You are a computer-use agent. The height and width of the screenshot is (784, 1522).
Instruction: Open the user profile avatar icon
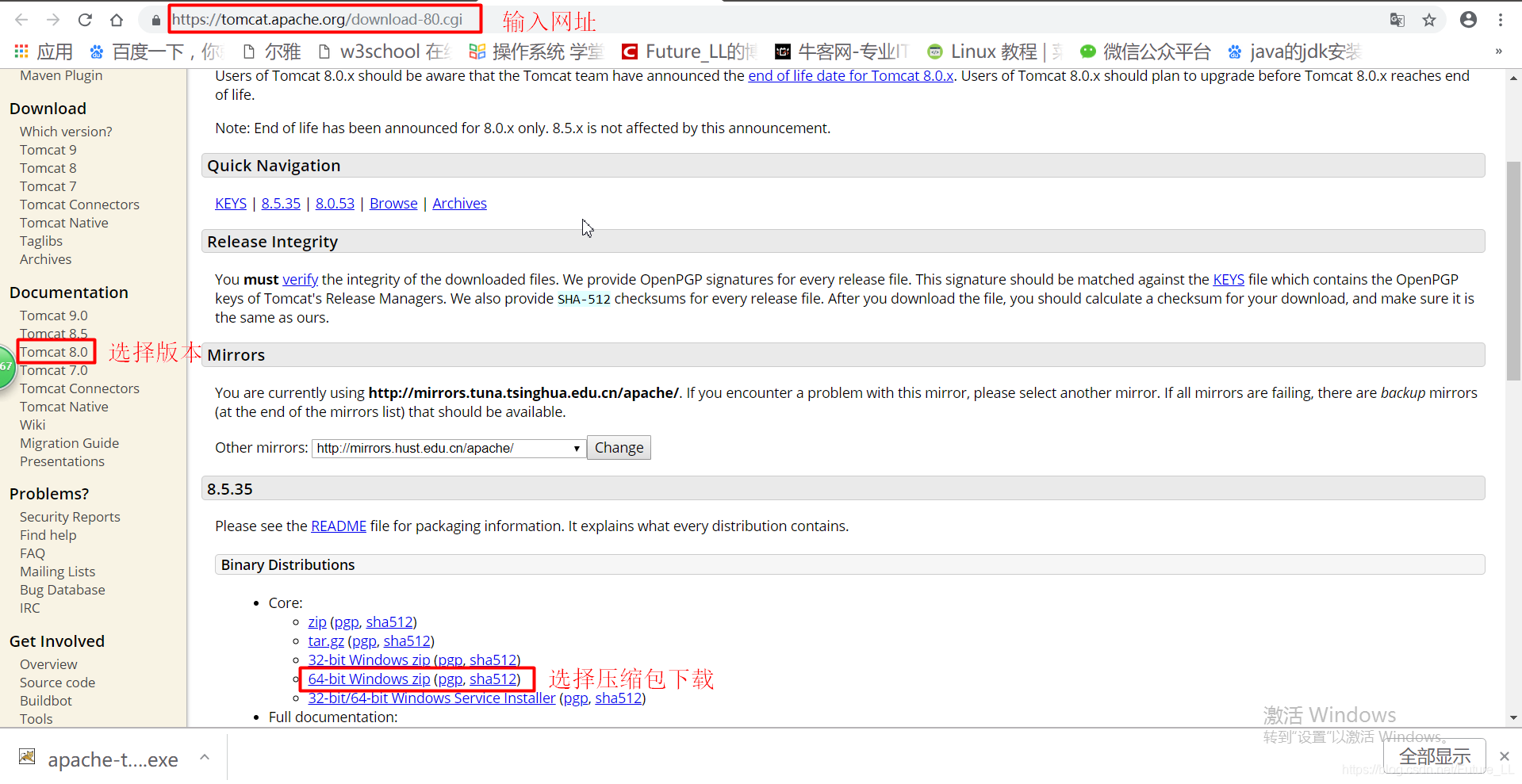coord(1468,20)
